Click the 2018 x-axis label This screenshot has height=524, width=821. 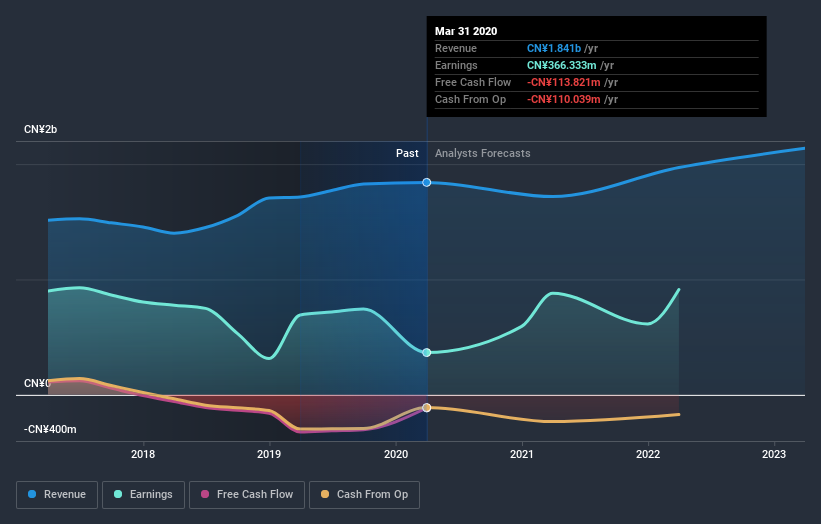click(x=143, y=454)
